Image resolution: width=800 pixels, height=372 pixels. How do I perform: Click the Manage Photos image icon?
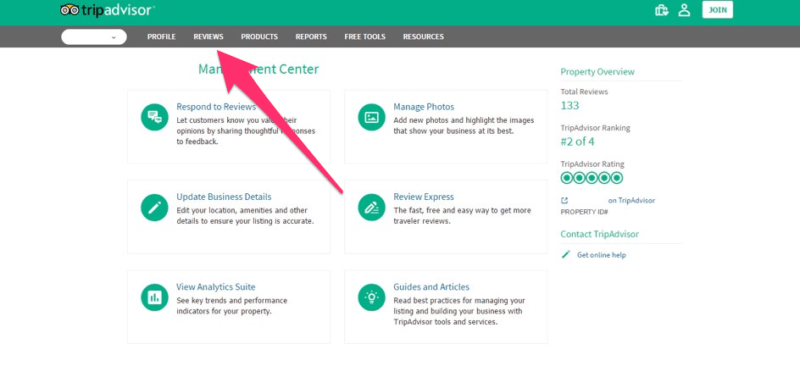click(x=371, y=117)
